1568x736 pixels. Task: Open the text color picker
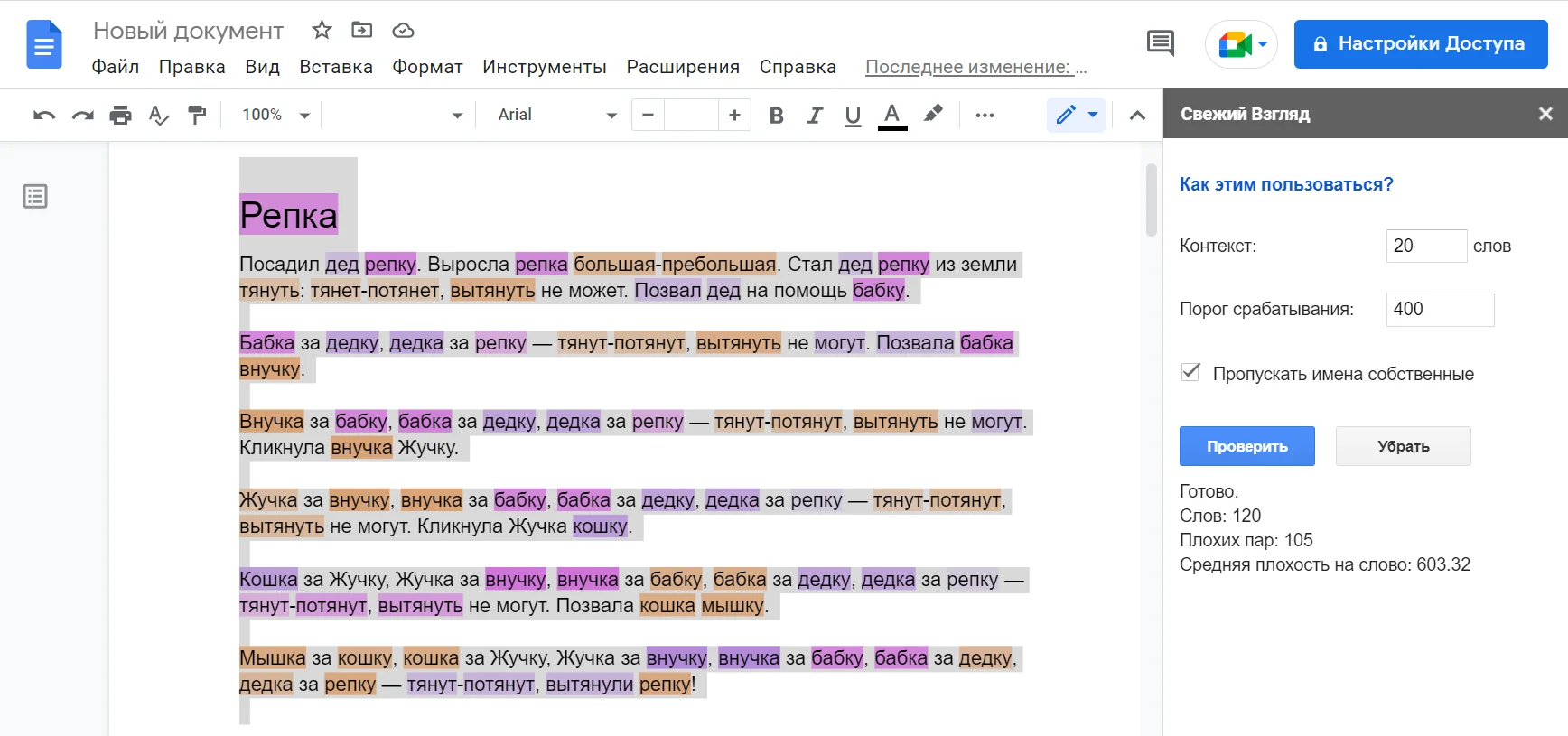tap(892, 115)
